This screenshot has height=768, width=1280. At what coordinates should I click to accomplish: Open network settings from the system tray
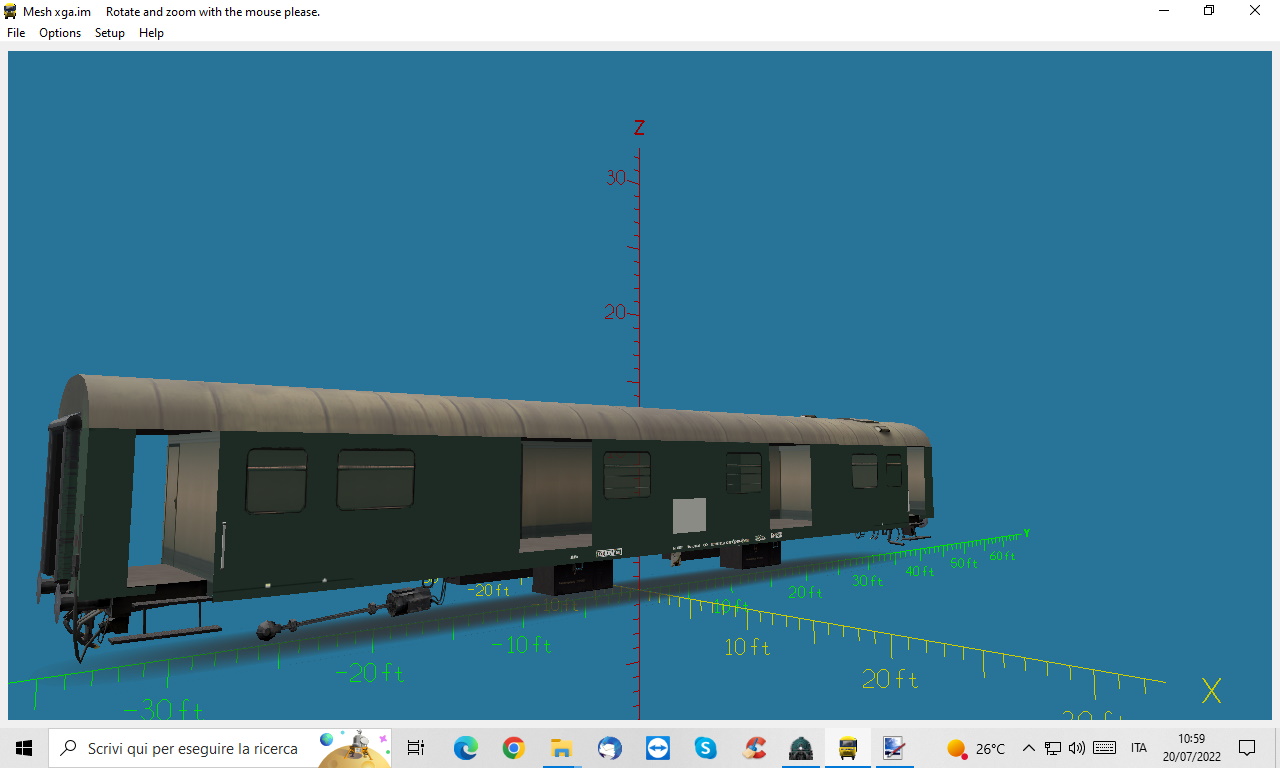[1053, 748]
